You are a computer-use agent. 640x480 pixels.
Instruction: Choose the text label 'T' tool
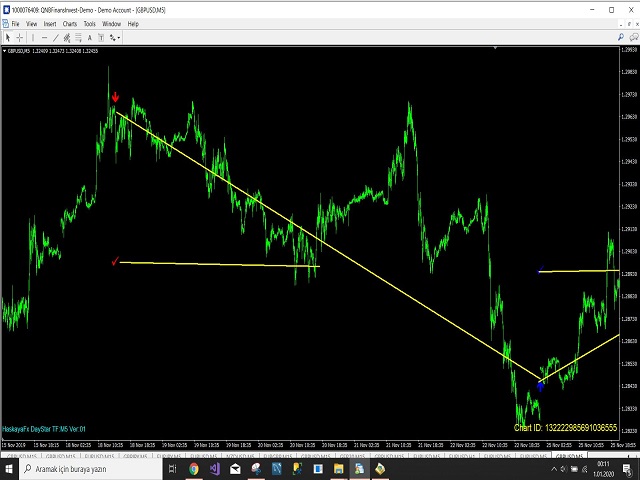[x=101, y=38]
